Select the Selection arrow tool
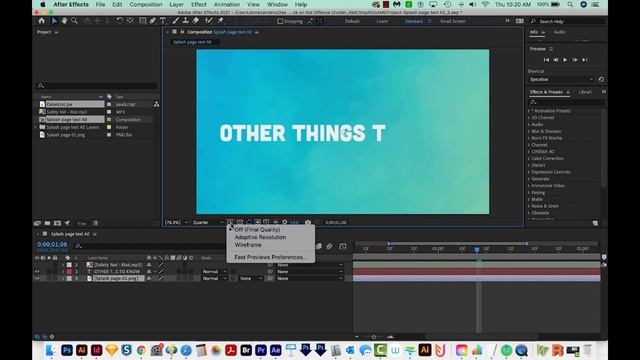 click(x=54, y=20)
